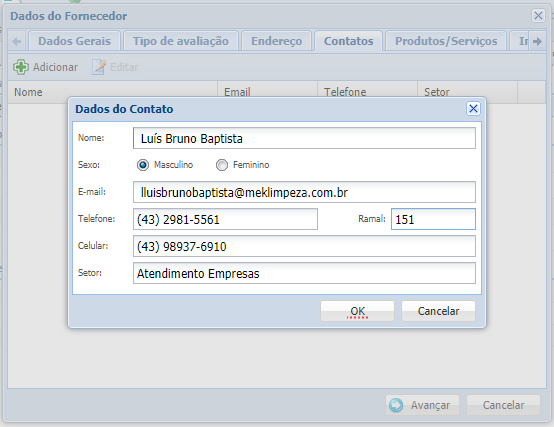Open the Tipo de avaliação tab

[x=181, y=41]
